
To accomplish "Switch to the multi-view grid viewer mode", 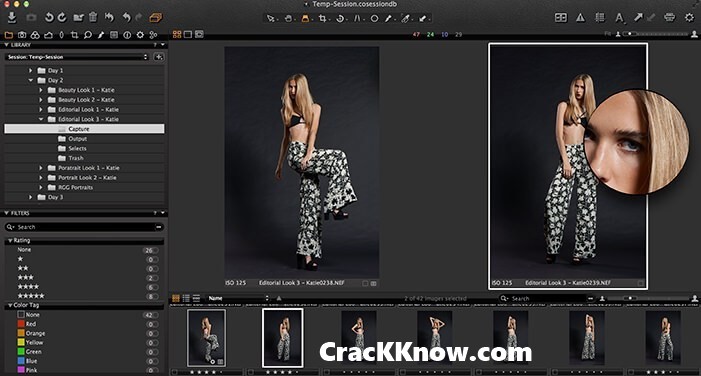I will (177, 34).
